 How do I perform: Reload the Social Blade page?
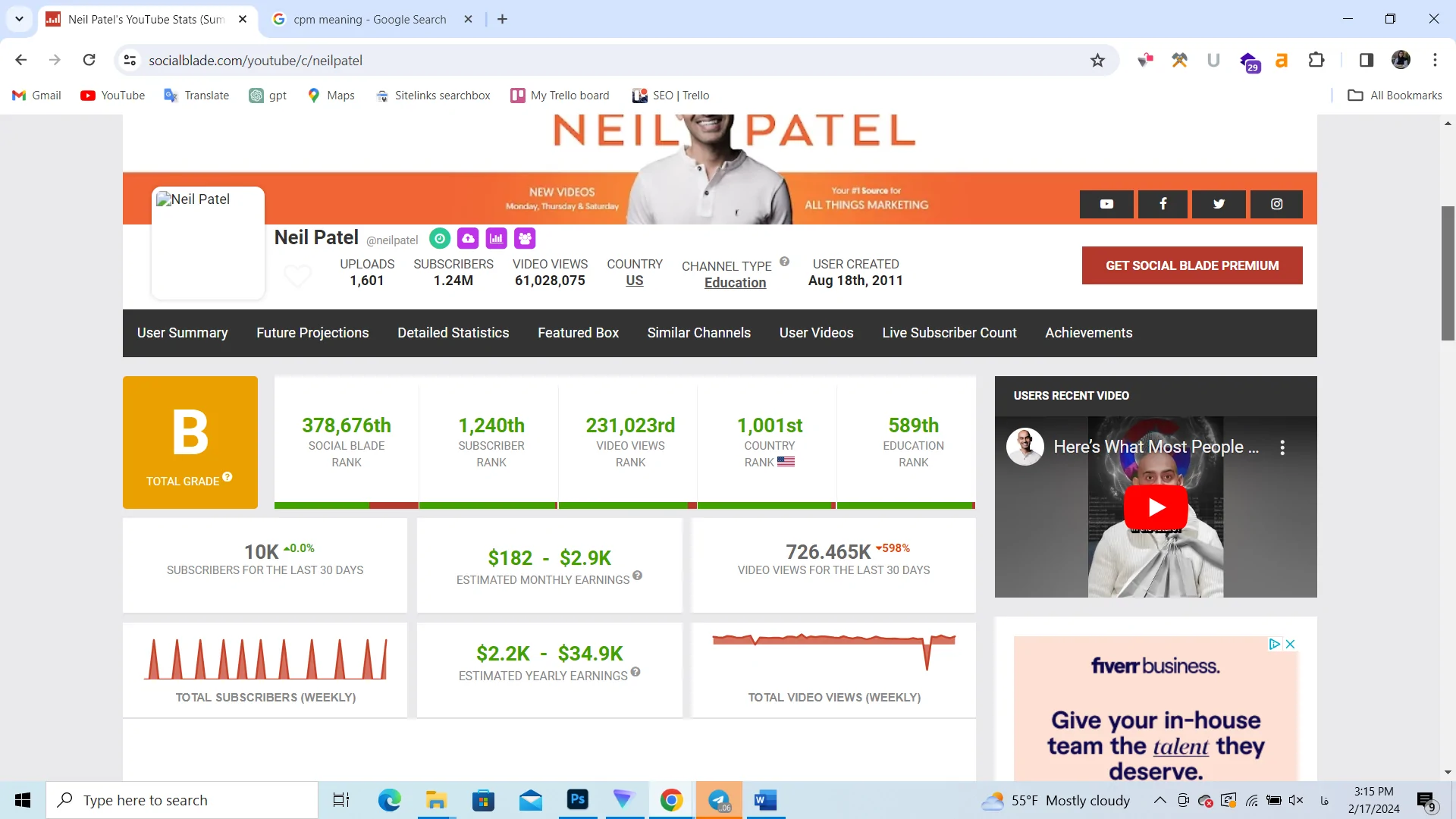click(89, 60)
